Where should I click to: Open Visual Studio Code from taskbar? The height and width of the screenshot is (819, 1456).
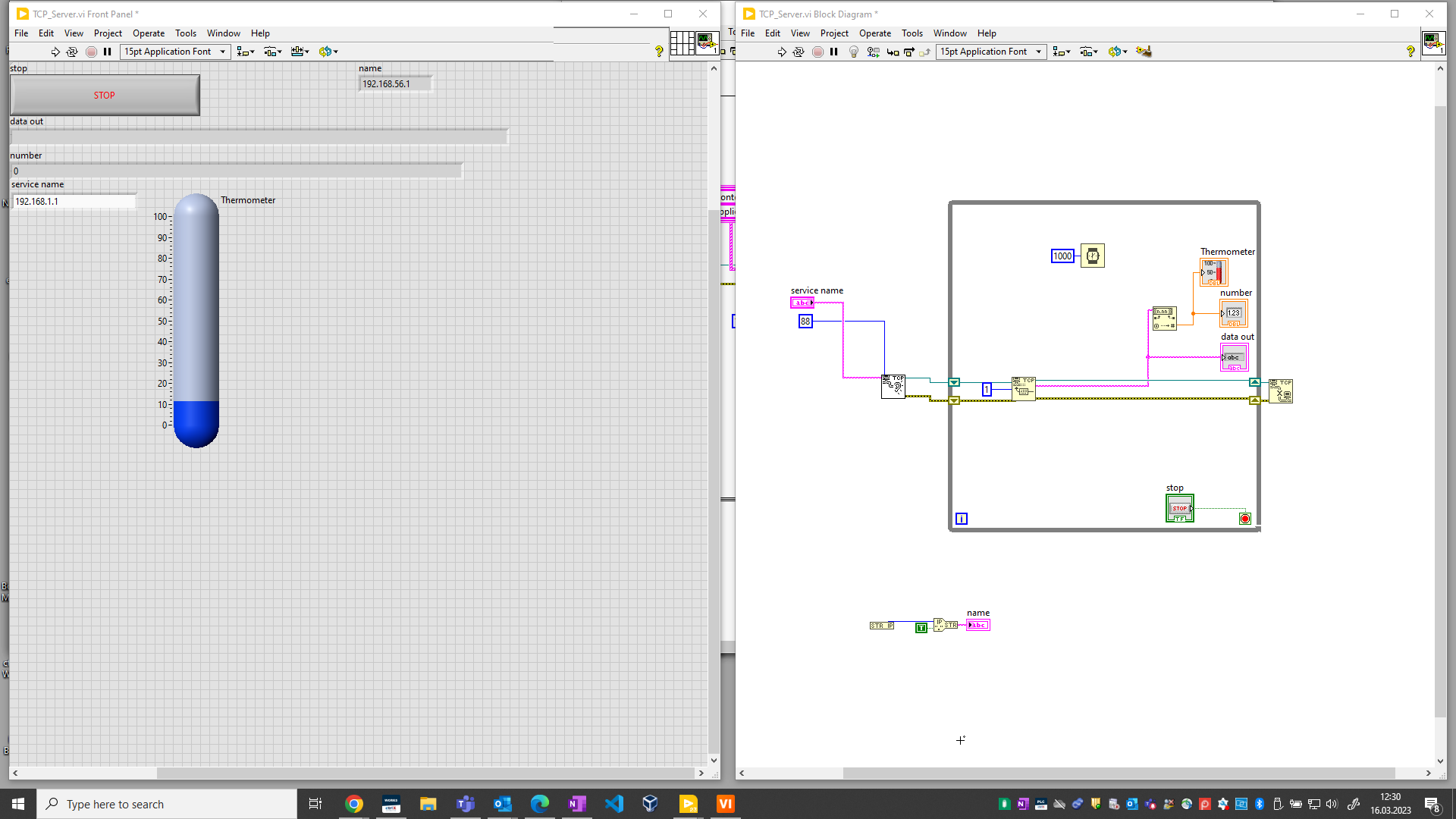click(x=613, y=804)
